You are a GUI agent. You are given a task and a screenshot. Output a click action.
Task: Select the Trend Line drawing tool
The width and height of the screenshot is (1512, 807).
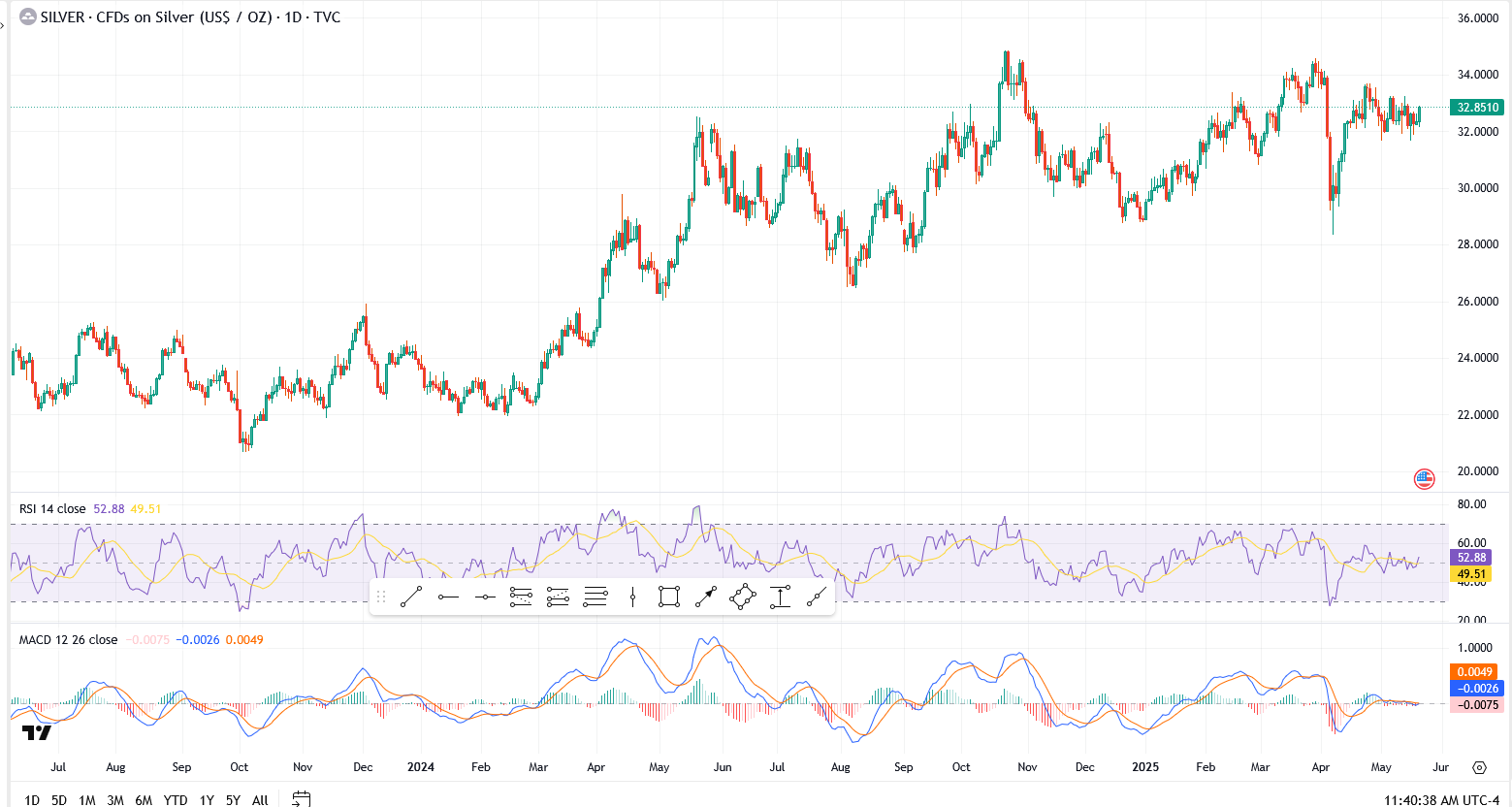(410, 597)
